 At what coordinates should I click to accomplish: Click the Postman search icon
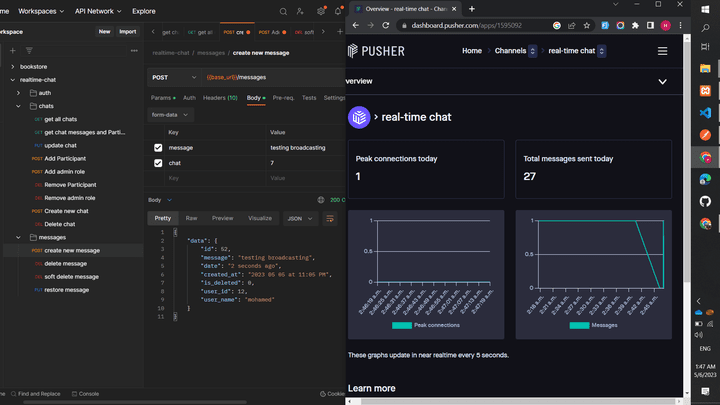point(283,11)
